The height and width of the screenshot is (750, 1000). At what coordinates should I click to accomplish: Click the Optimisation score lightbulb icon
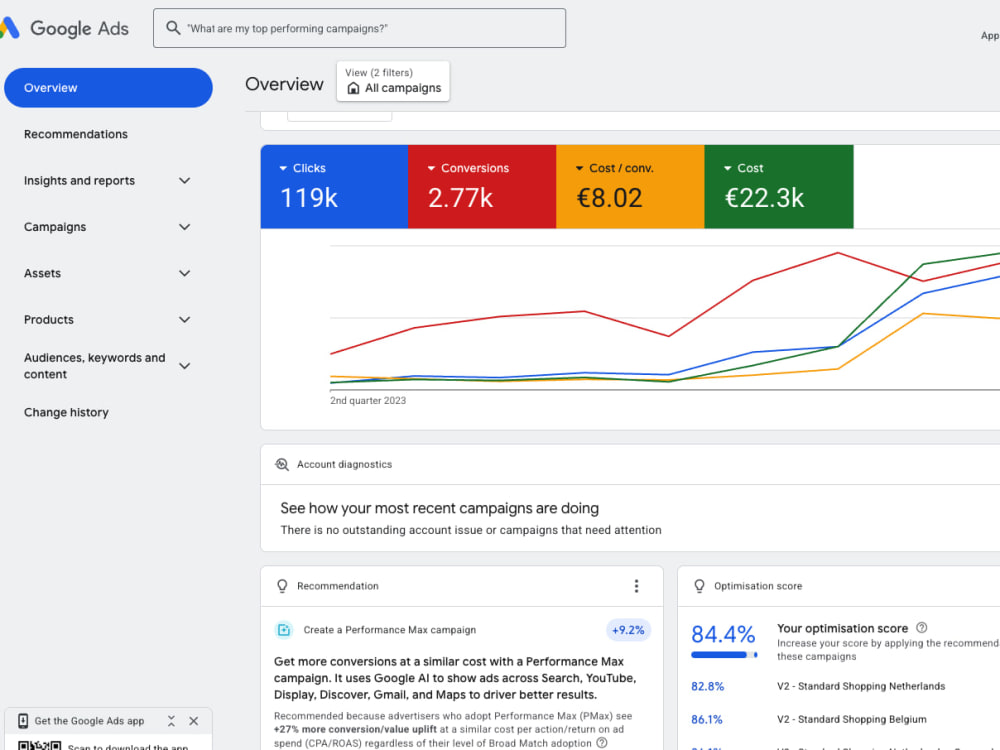click(699, 585)
